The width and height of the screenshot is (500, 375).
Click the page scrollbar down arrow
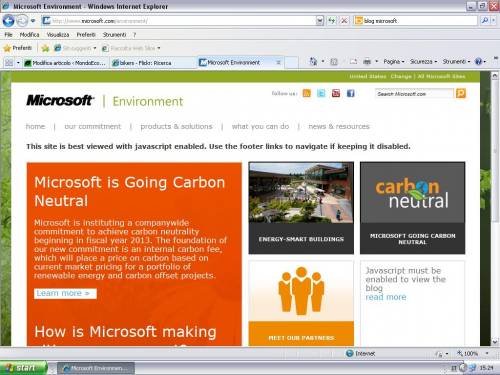(495, 342)
